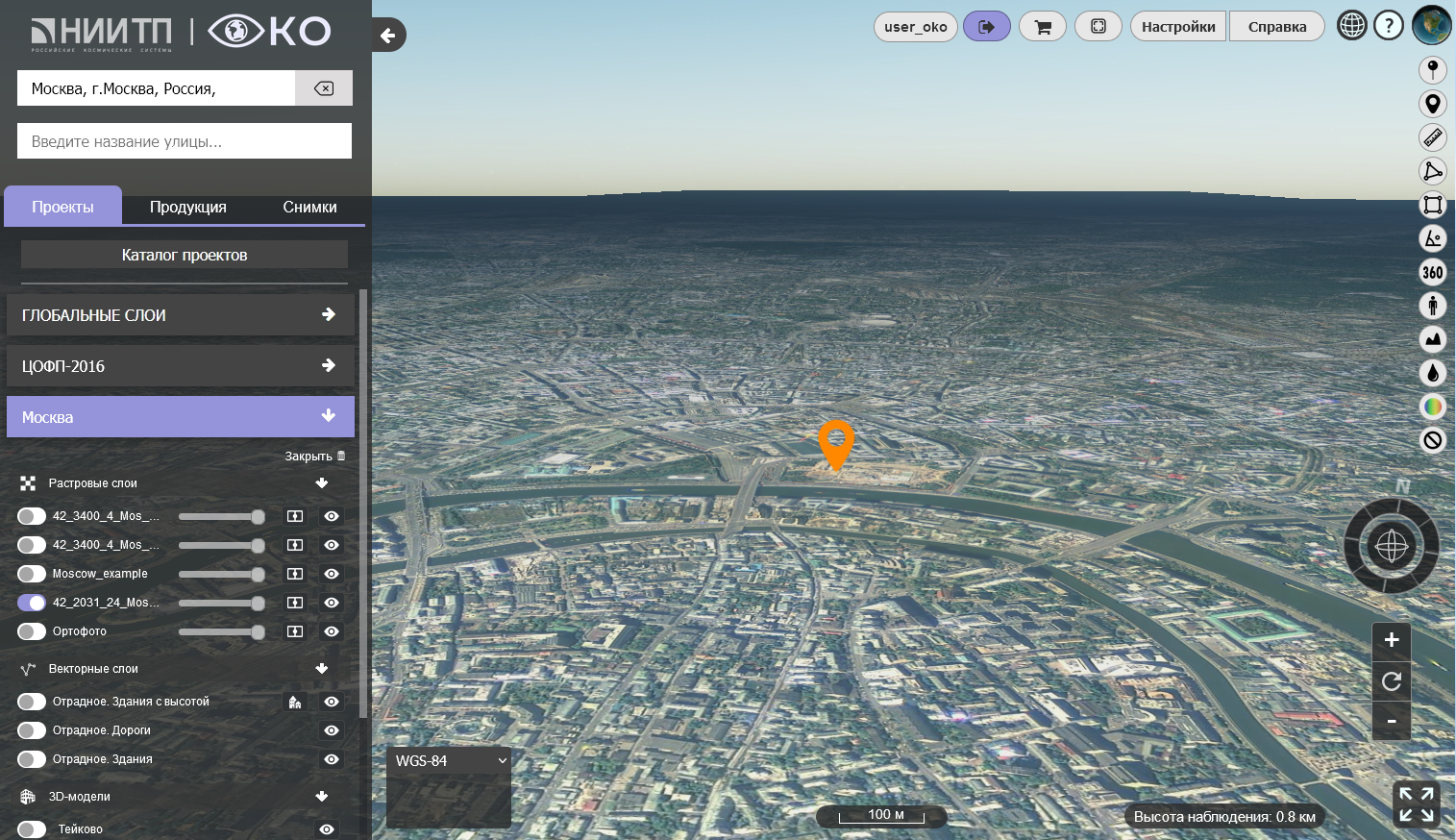Switch to the Снимки tab
The height and width of the screenshot is (840, 1456).
click(x=309, y=207)
